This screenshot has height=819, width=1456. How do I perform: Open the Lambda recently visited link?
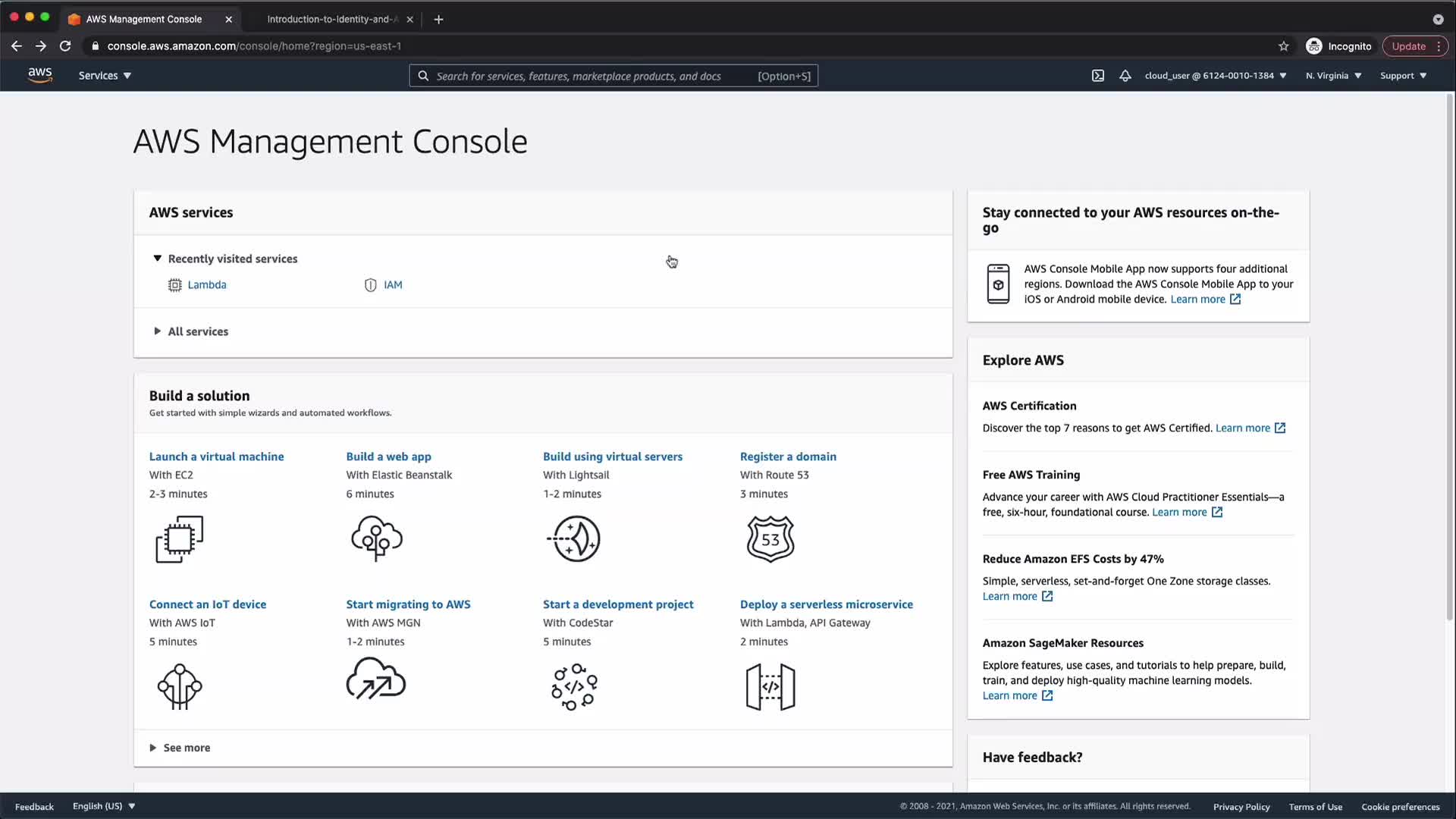click(206, 285)
